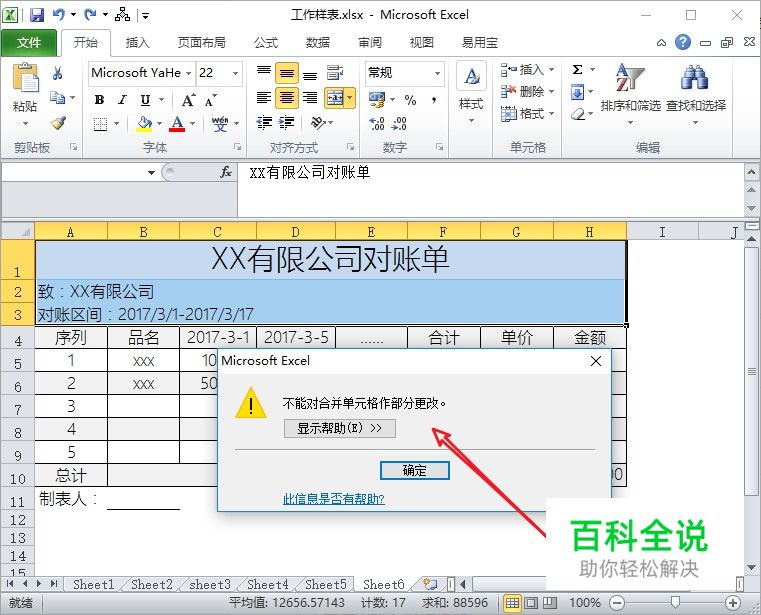Screen dimensions: 761x615
Task: Click the Insert Function fx icon
Action: (x=225, y=172)
